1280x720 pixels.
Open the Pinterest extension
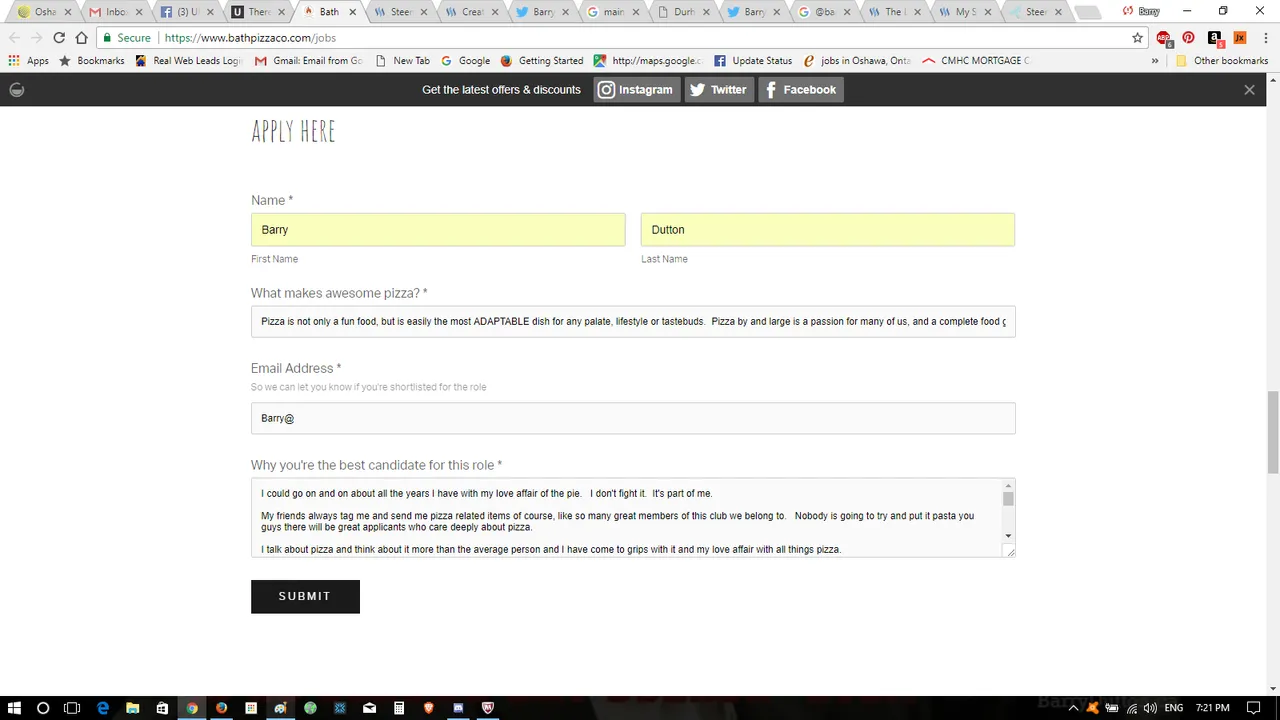(1189, 38)
